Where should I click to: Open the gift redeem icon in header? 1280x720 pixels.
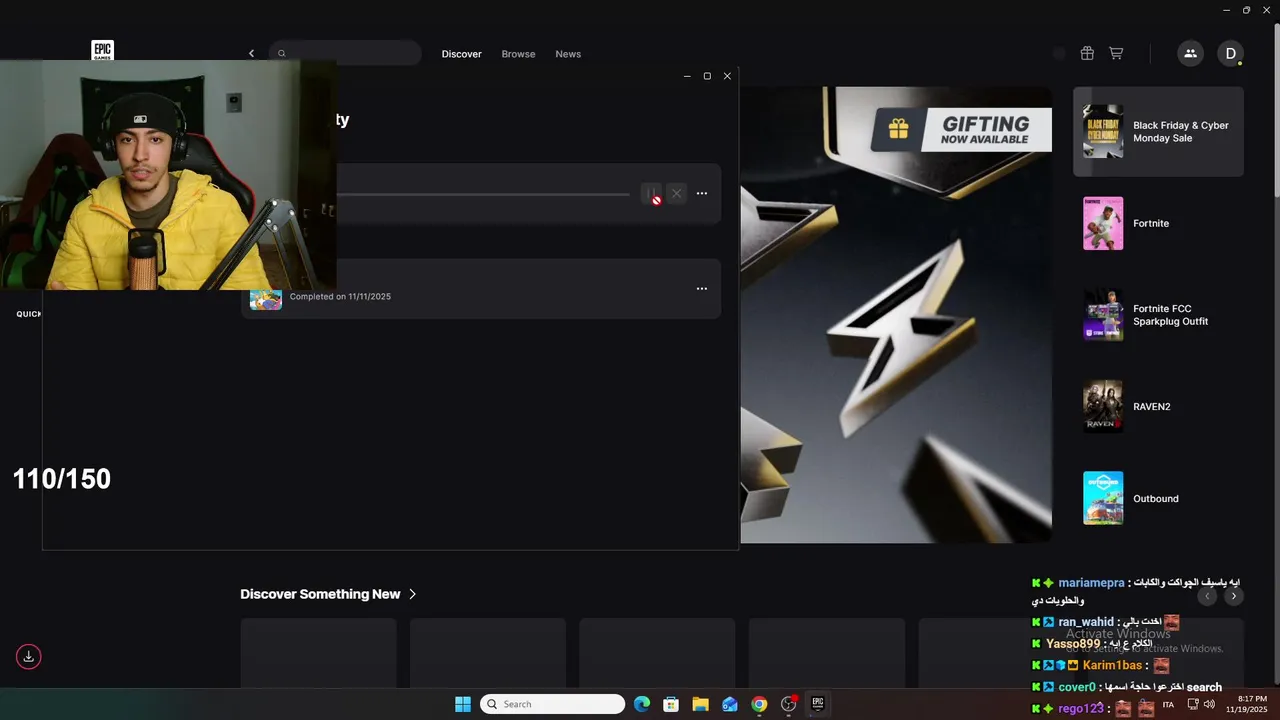[x=1087, y=54]
